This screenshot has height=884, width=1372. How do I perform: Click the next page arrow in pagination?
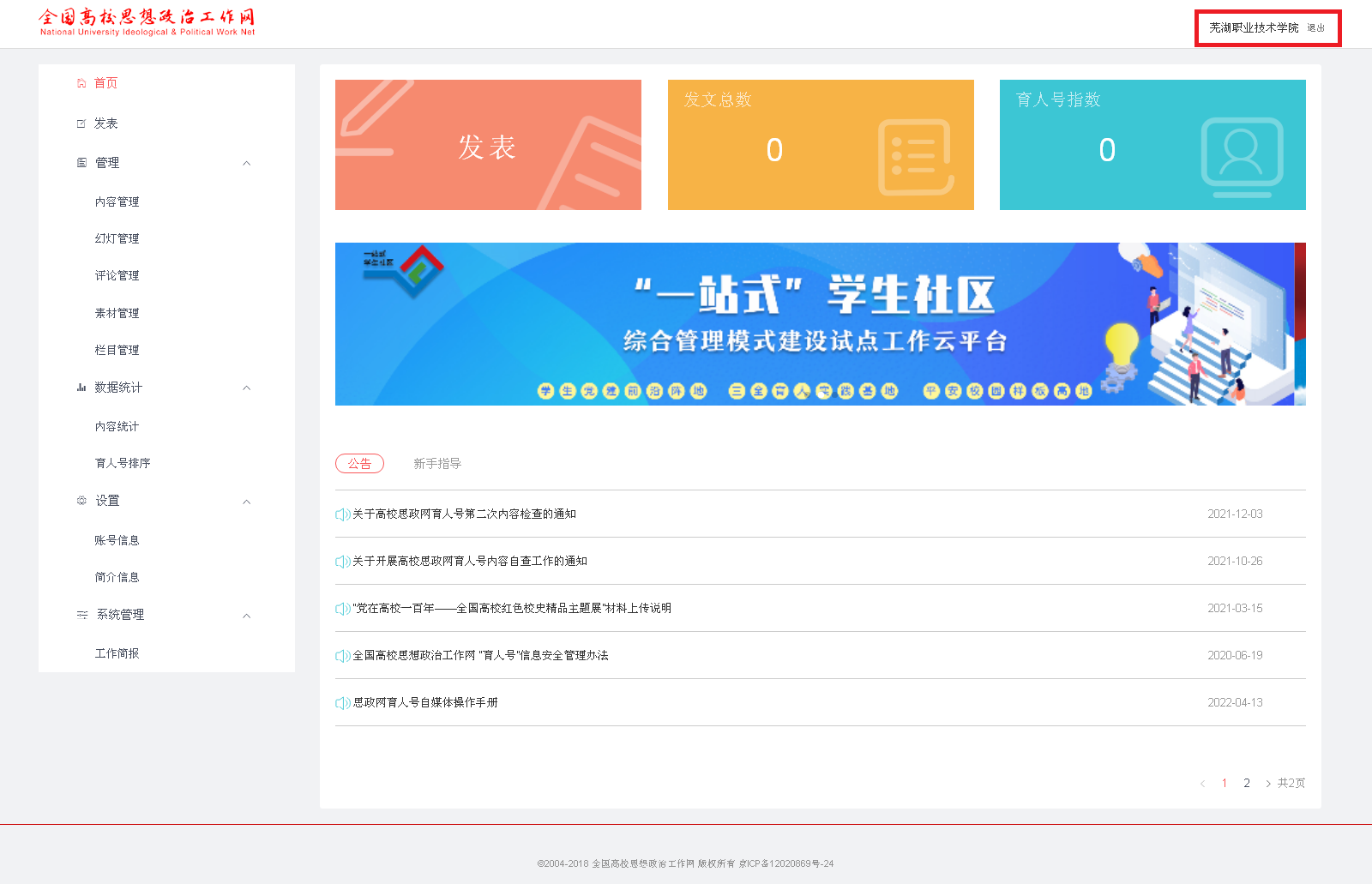click(x=1268, y=784)
